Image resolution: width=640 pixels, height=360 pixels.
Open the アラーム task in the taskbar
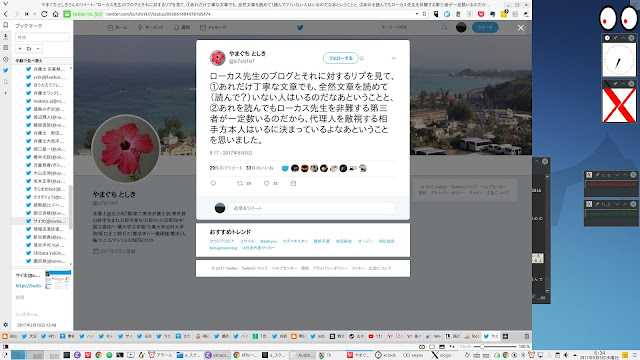coord(160,355)
